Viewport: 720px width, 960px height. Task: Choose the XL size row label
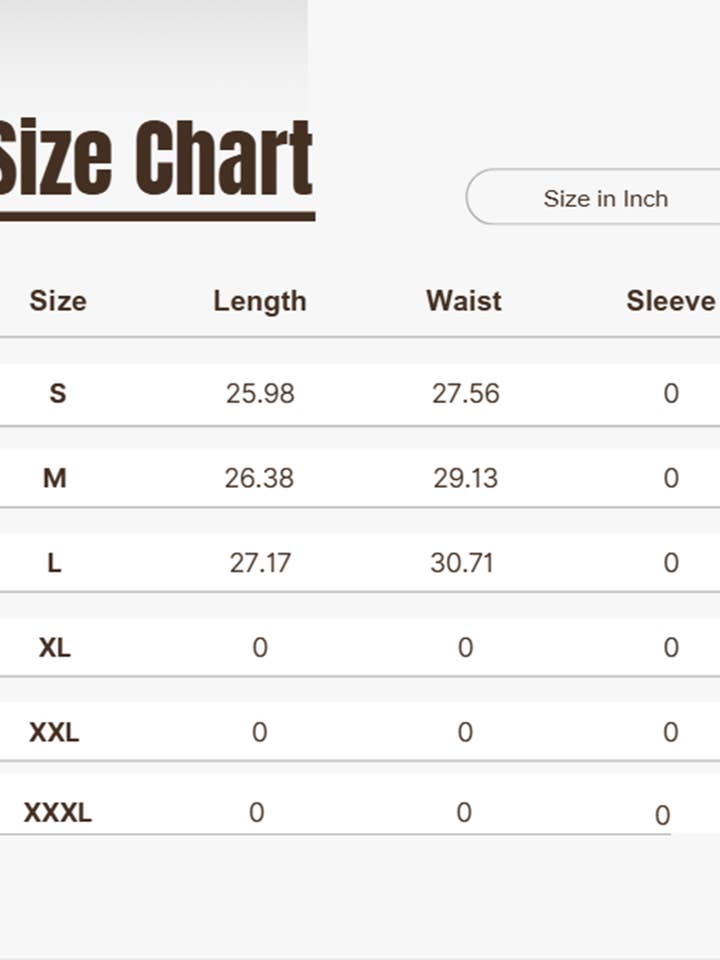(x=55, y=648)
